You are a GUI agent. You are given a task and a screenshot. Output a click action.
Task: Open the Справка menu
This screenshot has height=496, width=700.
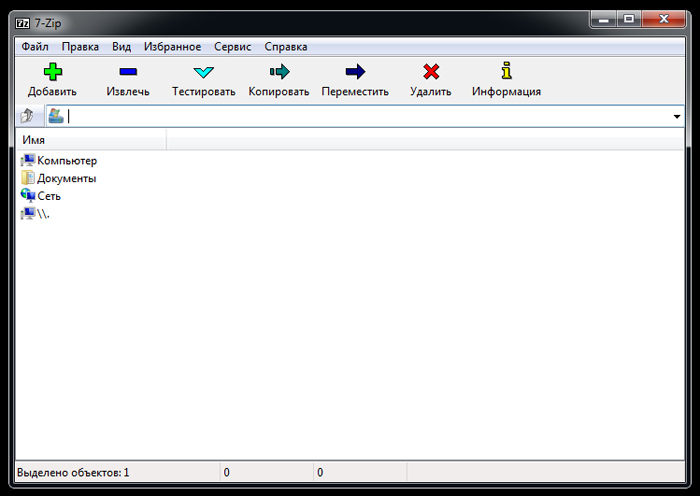pyautogui.click(x=286, y=47)
